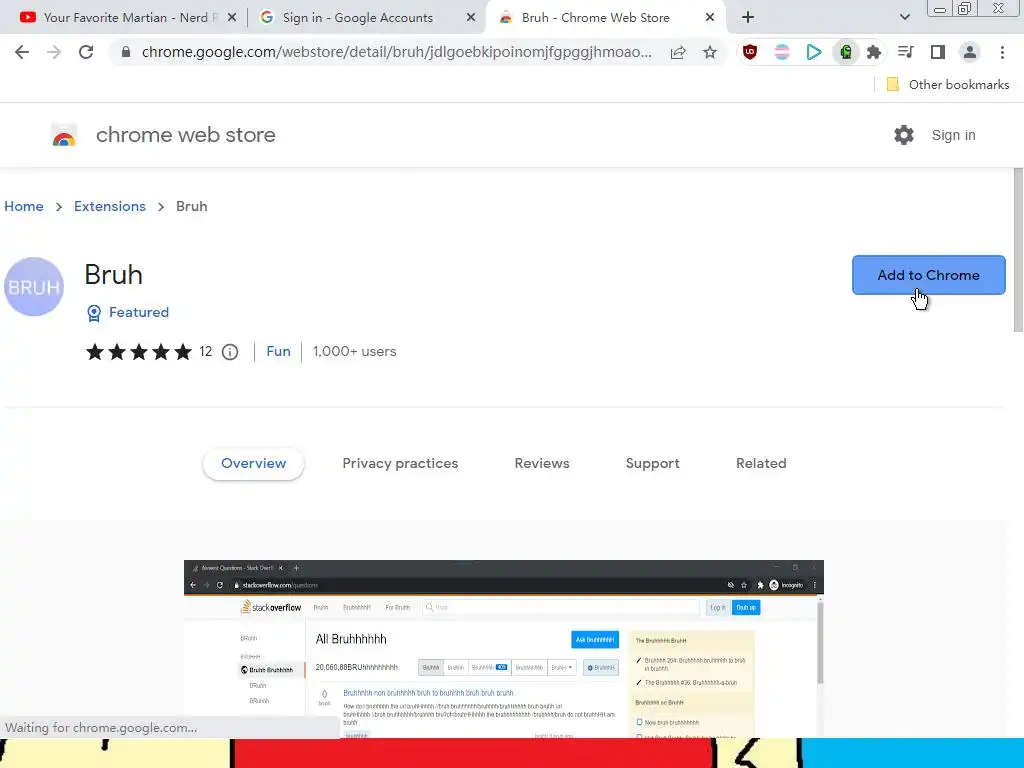Screen dimensions: 1024x768
Task: Reload the page with the refresh icon
Action: pyautogui.click(x=86, y=52)
